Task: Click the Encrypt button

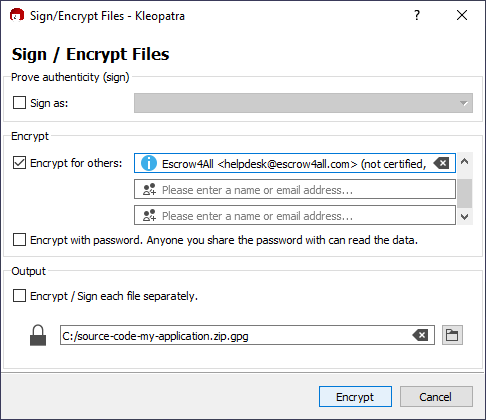Action: coord(355,397)
